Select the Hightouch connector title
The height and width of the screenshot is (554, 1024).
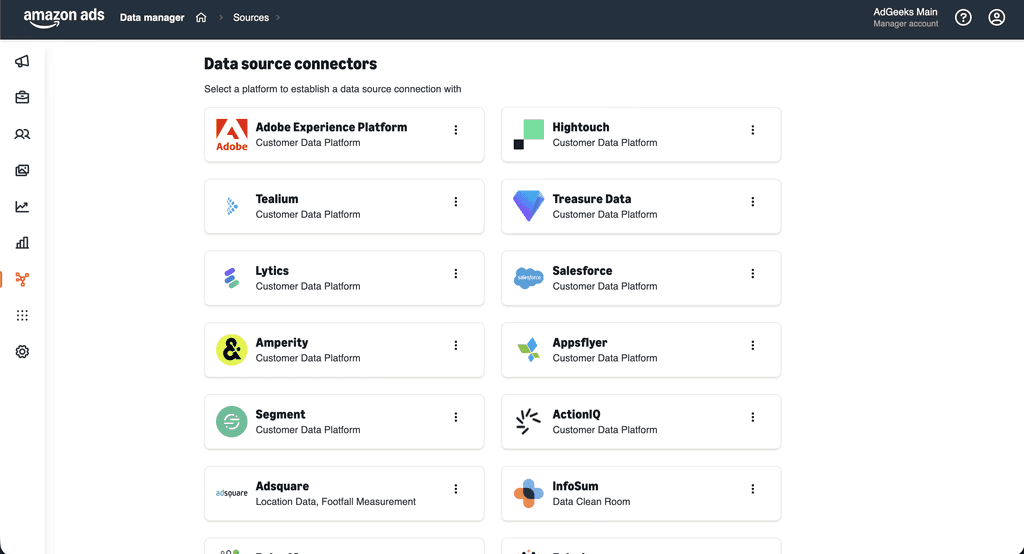581,127
